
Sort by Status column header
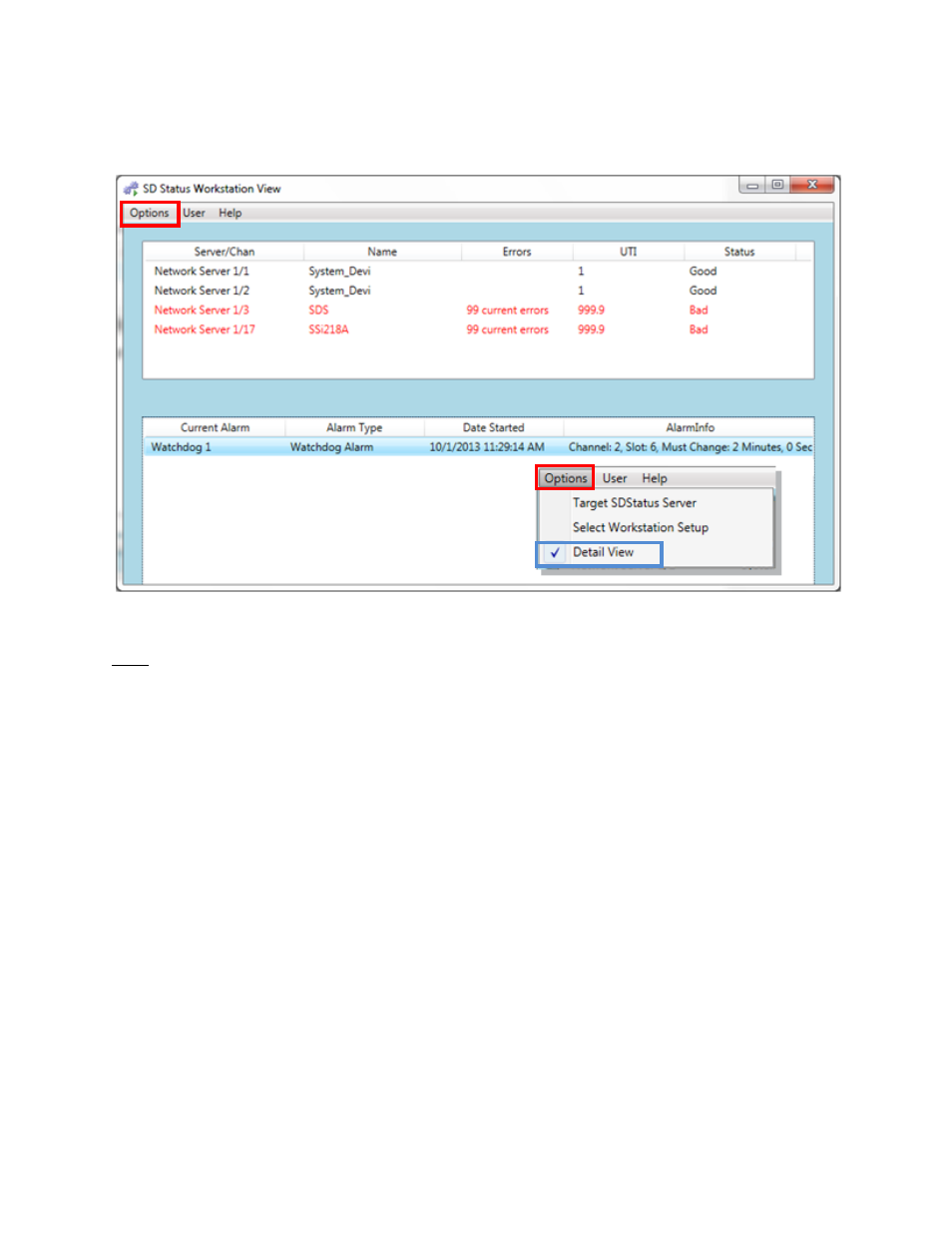(x=739, y=252)
